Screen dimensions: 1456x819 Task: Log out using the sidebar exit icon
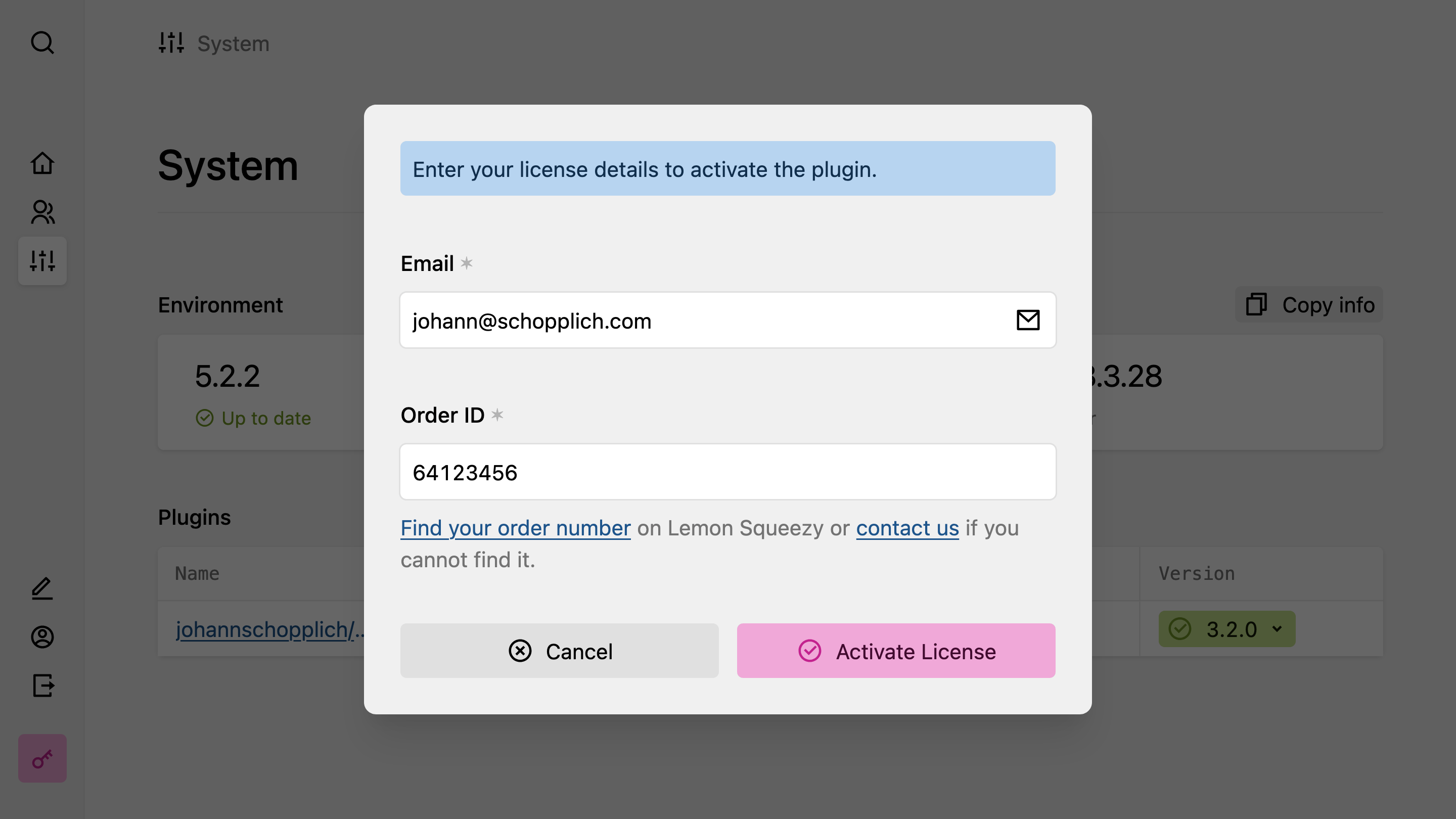click(42, 686)
